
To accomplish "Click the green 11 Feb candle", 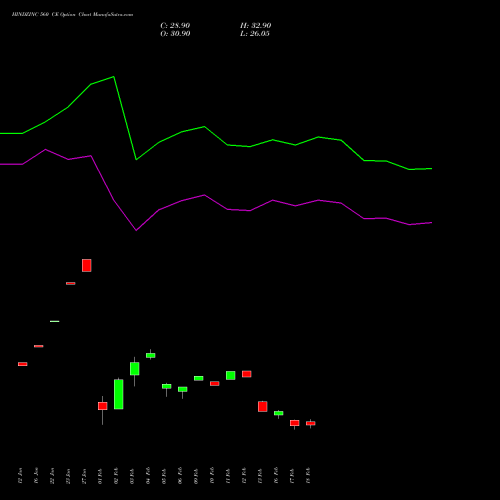I will [231, 375].
